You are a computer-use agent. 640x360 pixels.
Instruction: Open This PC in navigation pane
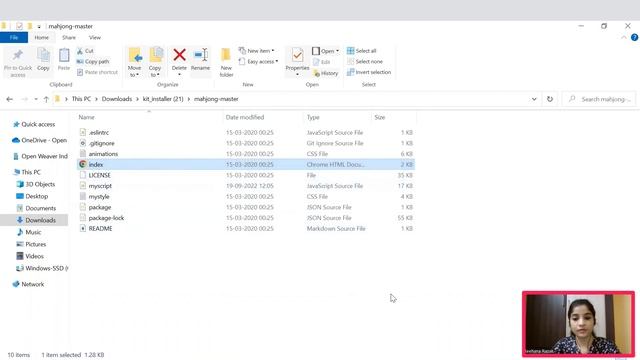click(27, 172)
